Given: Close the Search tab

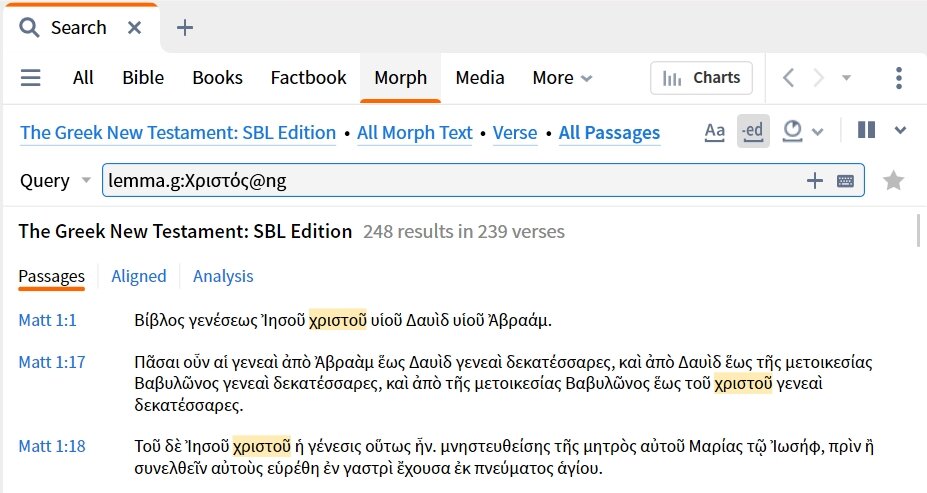Looking at the screenshot, I should pyautogui.click(x=135, y=28).
